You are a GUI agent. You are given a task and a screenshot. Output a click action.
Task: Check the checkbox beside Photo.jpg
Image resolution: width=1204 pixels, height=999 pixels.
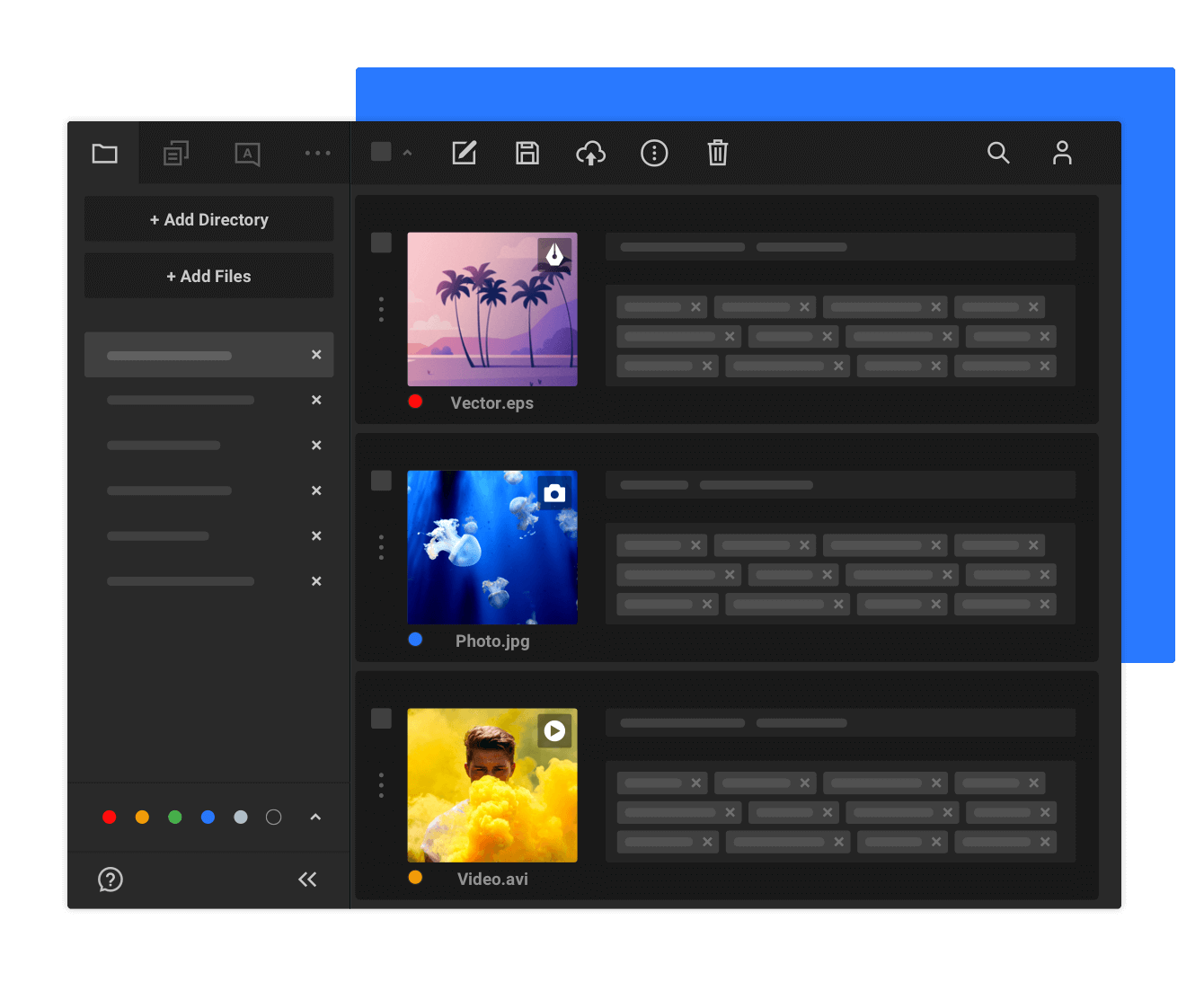coord(380,481)
